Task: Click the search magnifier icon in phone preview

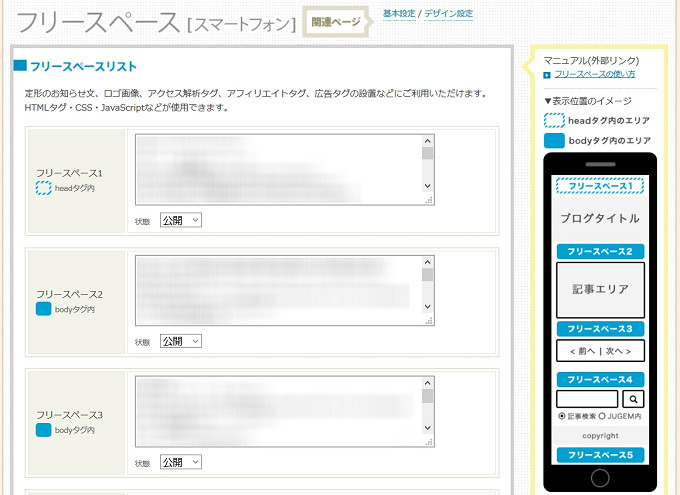Action: (633, 399)
